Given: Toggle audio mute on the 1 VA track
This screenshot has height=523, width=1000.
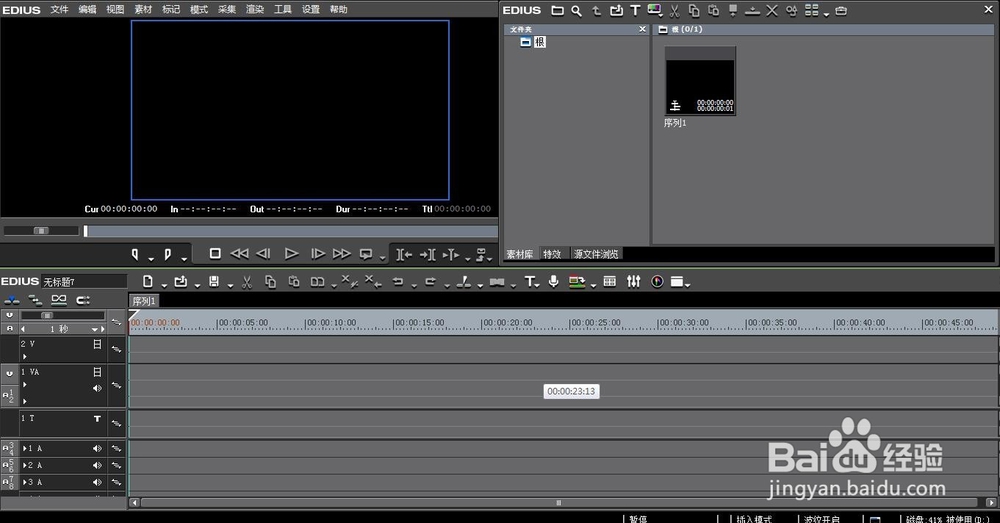Looking at the screenshot, I should click(97, 388).
